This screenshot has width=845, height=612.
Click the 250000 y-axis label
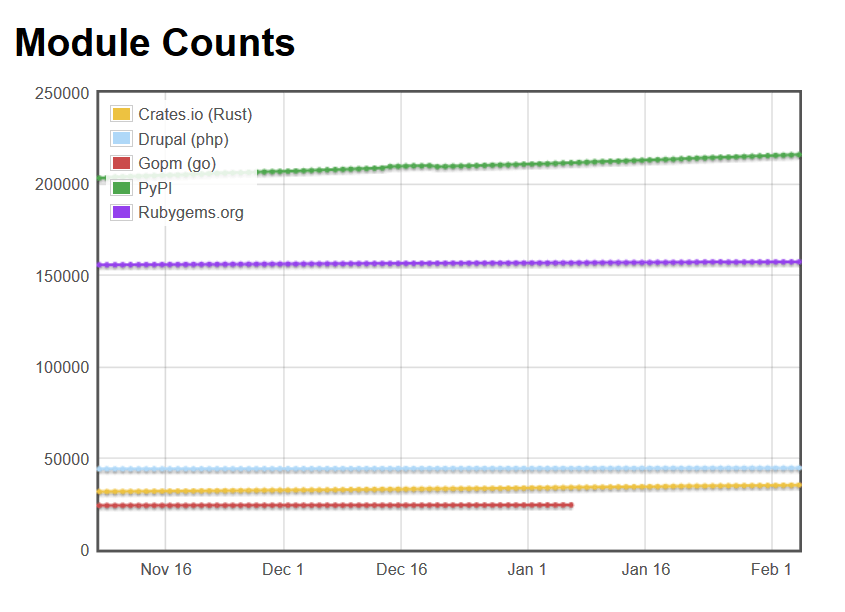(62, 93)
